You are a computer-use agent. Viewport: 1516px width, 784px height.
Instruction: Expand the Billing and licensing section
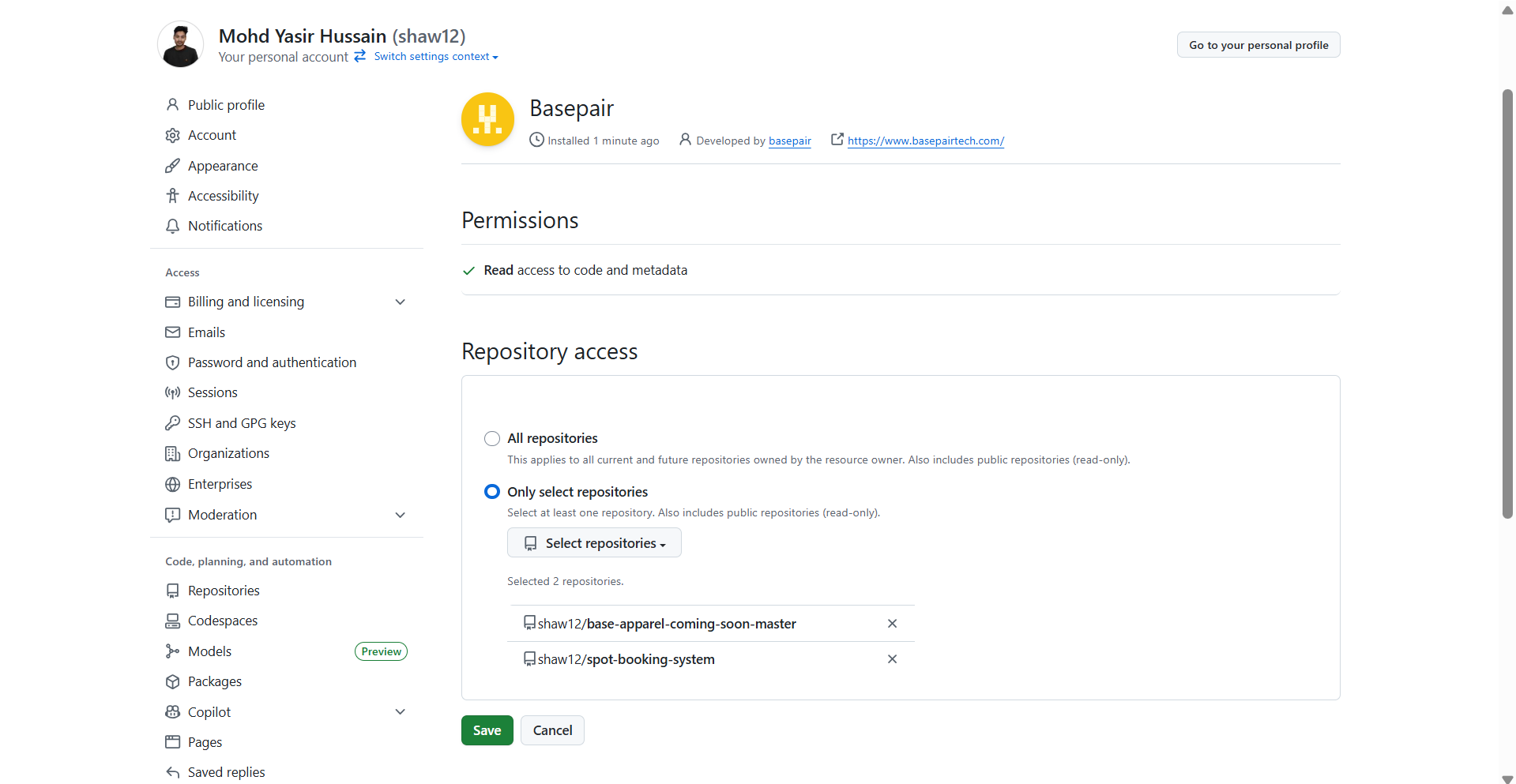tap(400, 302)
